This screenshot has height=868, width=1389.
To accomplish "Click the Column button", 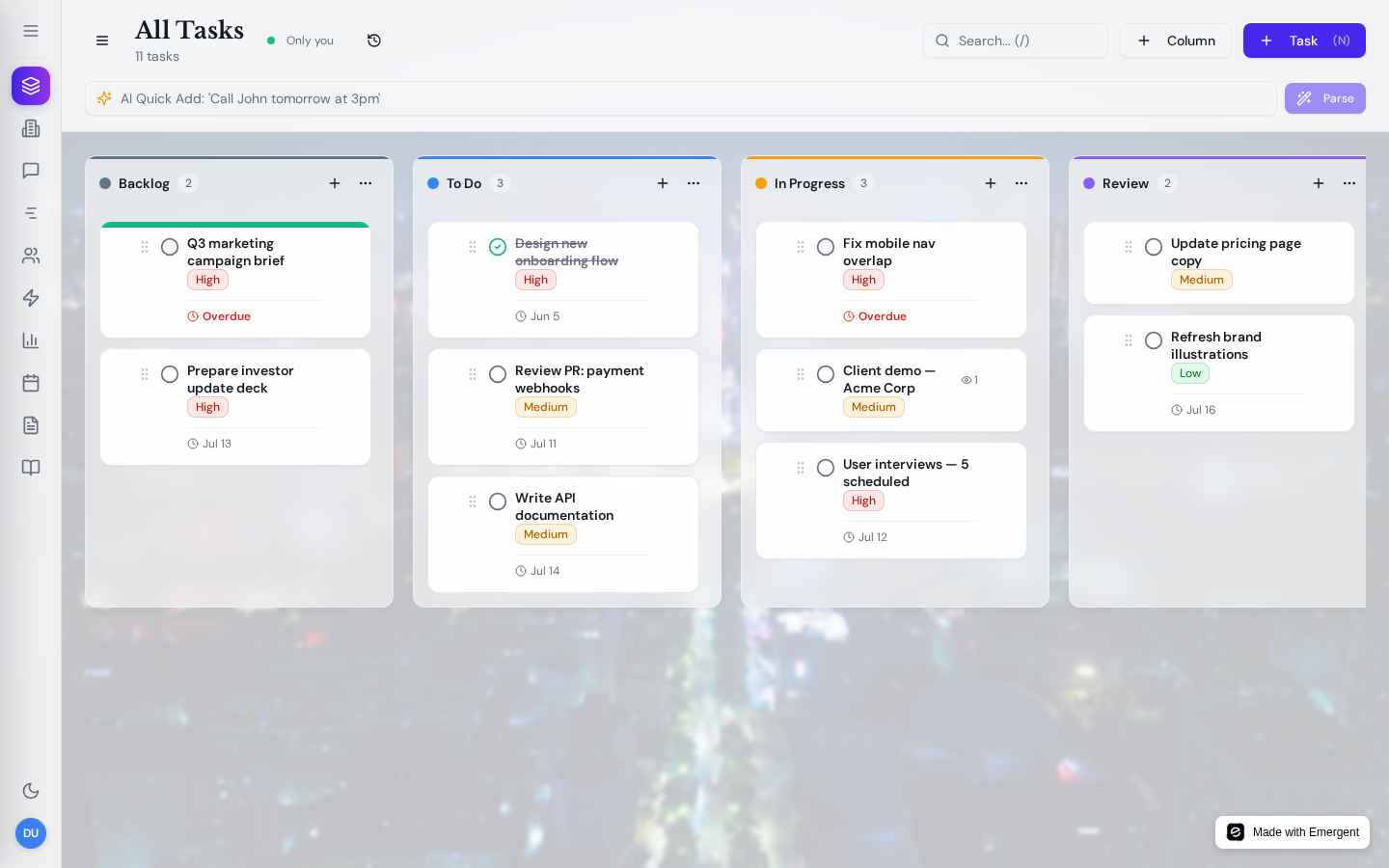I will click(1176, 41).
